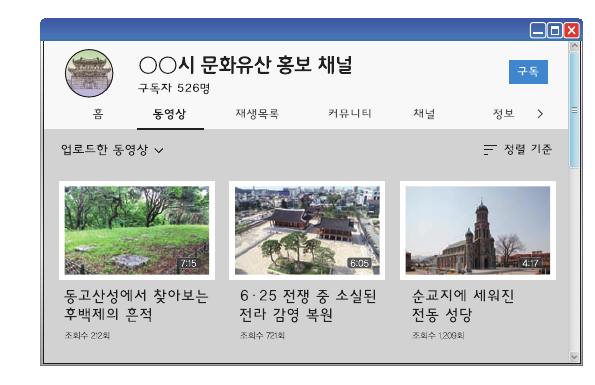Subscribe with the blue 구독 button
Screen dimensions: 595x385
pyautogui.click(x=528, y=72)
